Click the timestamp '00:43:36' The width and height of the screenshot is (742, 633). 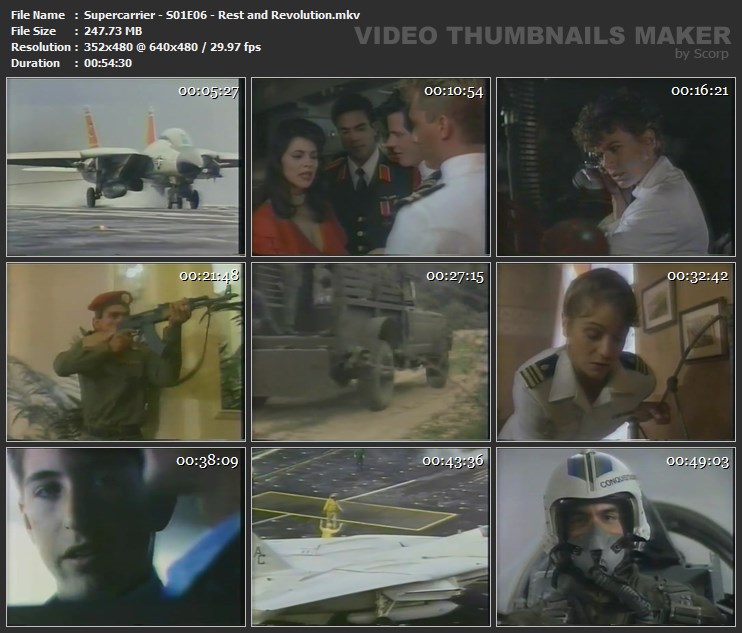point(453,461)
